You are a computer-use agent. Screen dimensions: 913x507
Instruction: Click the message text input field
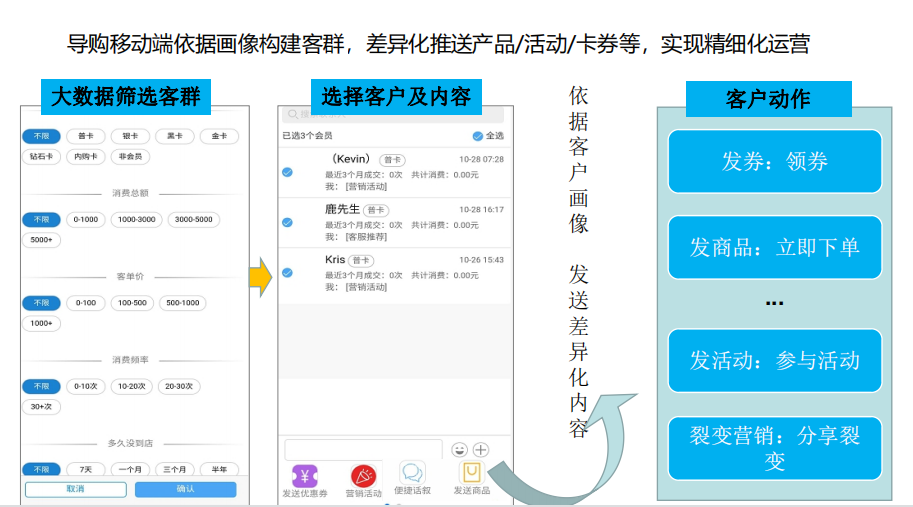click(363, 450)
